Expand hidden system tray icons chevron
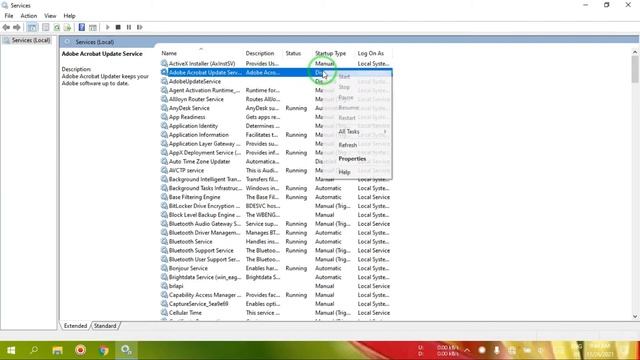640x360 pixels. pyautogui.click(x=467, y=351)
